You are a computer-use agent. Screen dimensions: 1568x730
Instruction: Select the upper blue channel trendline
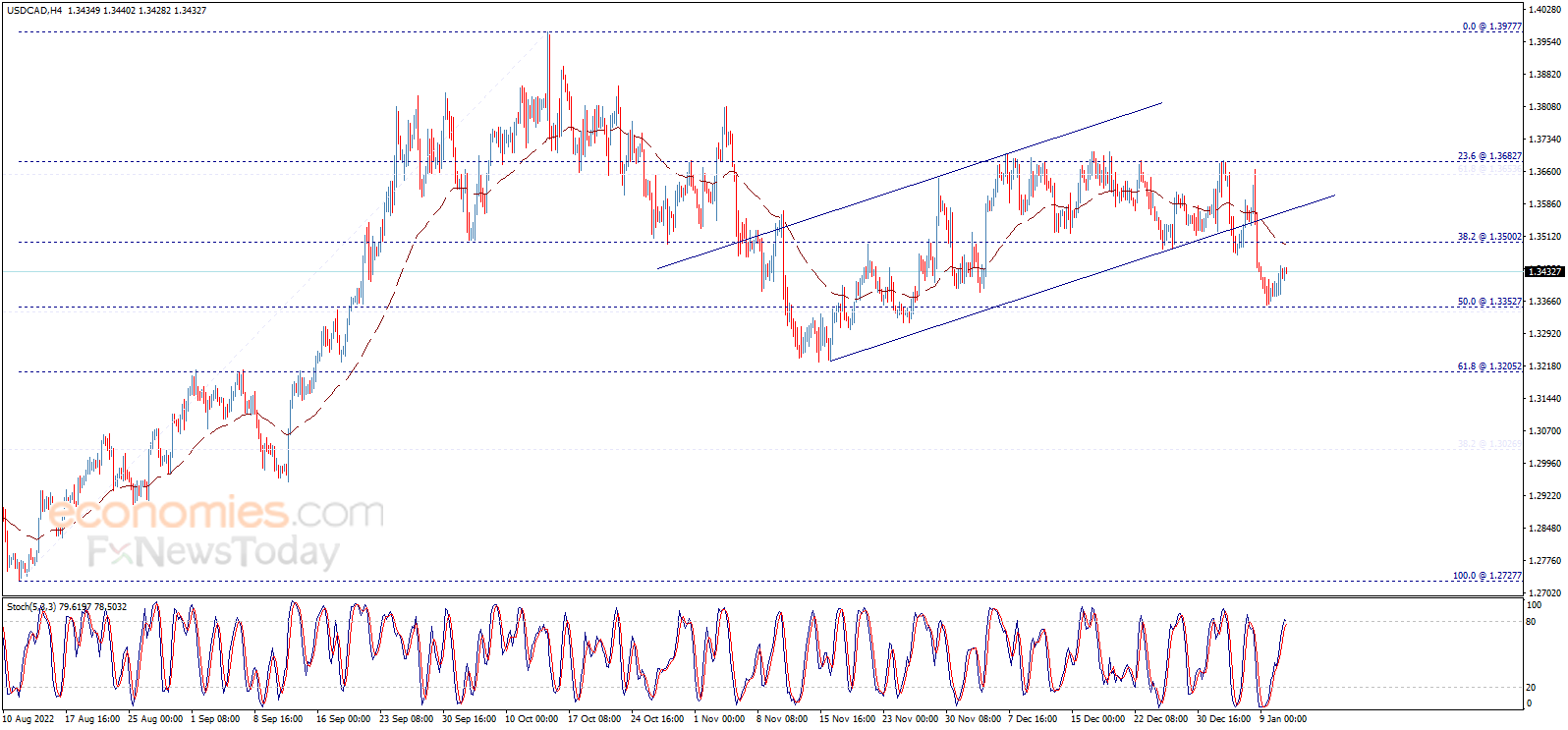[910, 185]
